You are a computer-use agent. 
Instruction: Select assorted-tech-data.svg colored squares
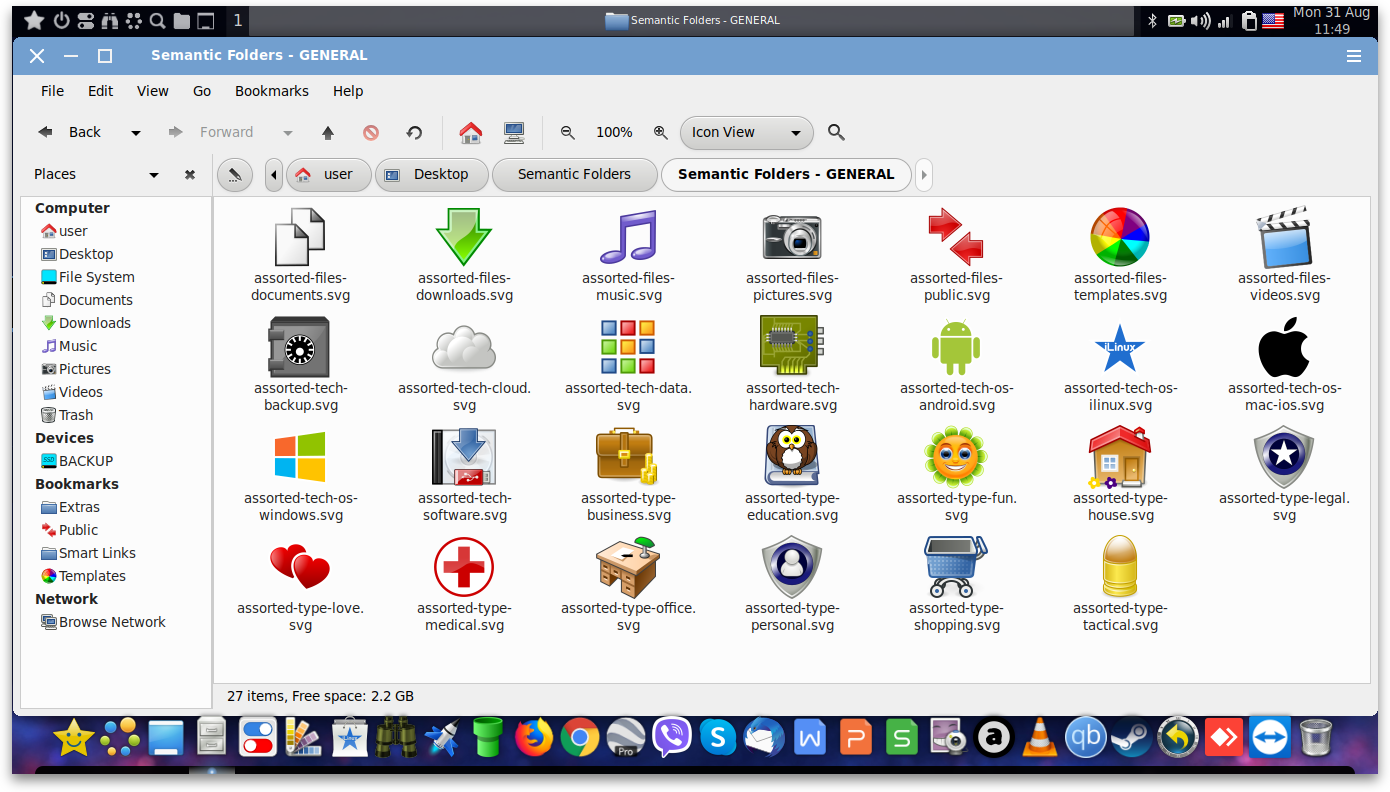[x=628, y=347]
